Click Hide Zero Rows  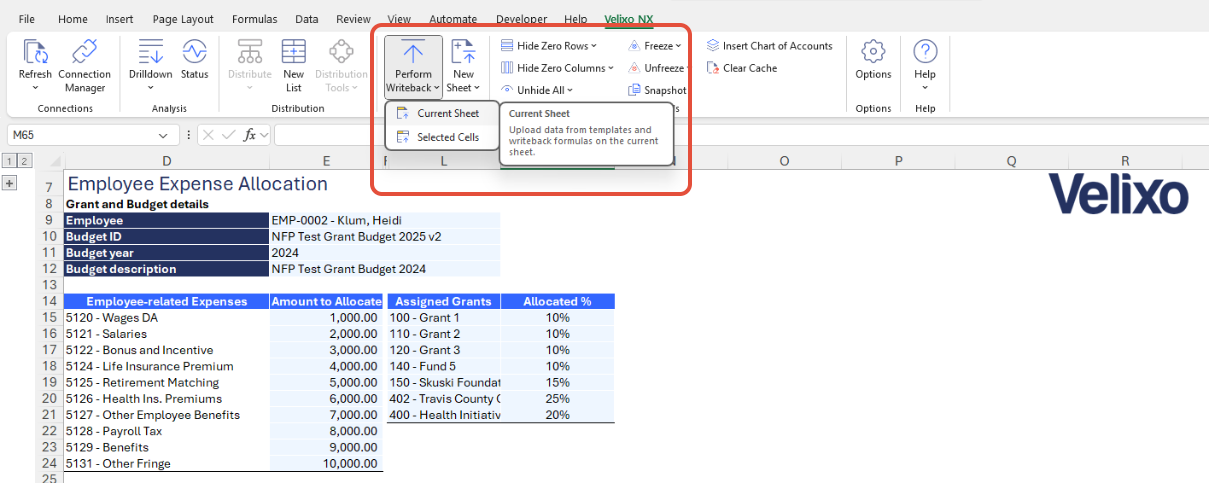548,46
